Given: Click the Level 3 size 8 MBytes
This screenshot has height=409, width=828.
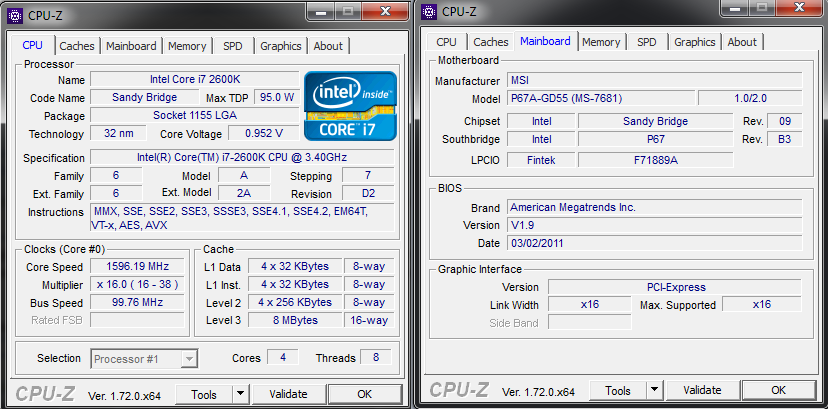Looking at the screenshot, I should (x=295, y=320).
